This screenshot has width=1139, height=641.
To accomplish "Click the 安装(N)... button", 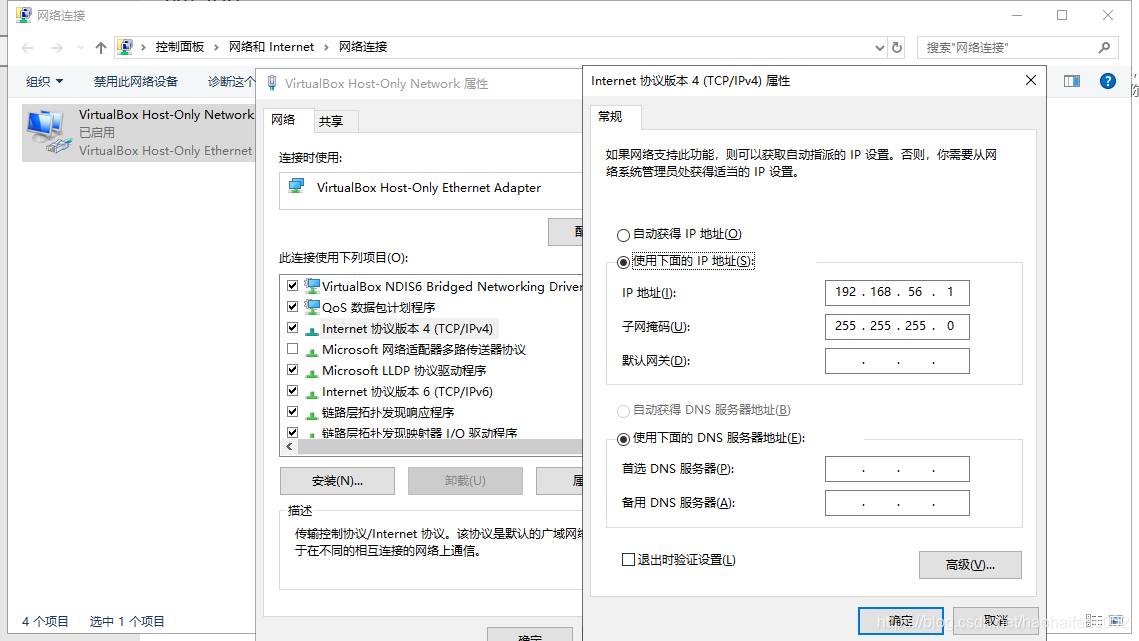I will click(337, 481).
